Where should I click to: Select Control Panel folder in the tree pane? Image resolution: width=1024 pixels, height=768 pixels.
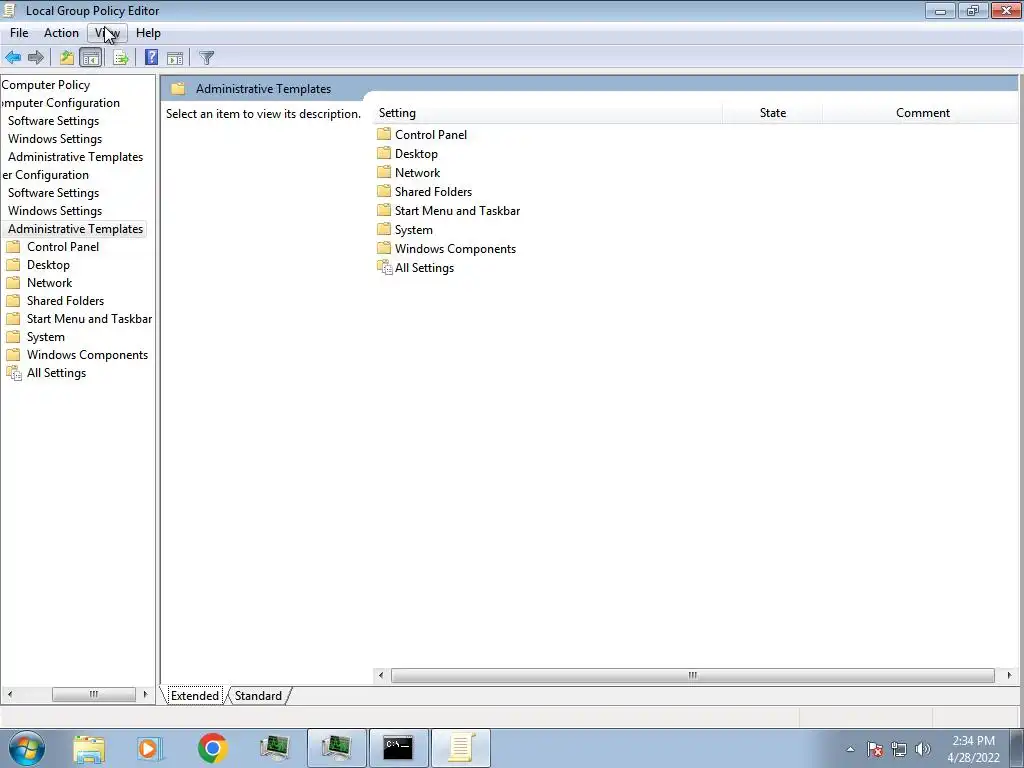click(63, 247)
